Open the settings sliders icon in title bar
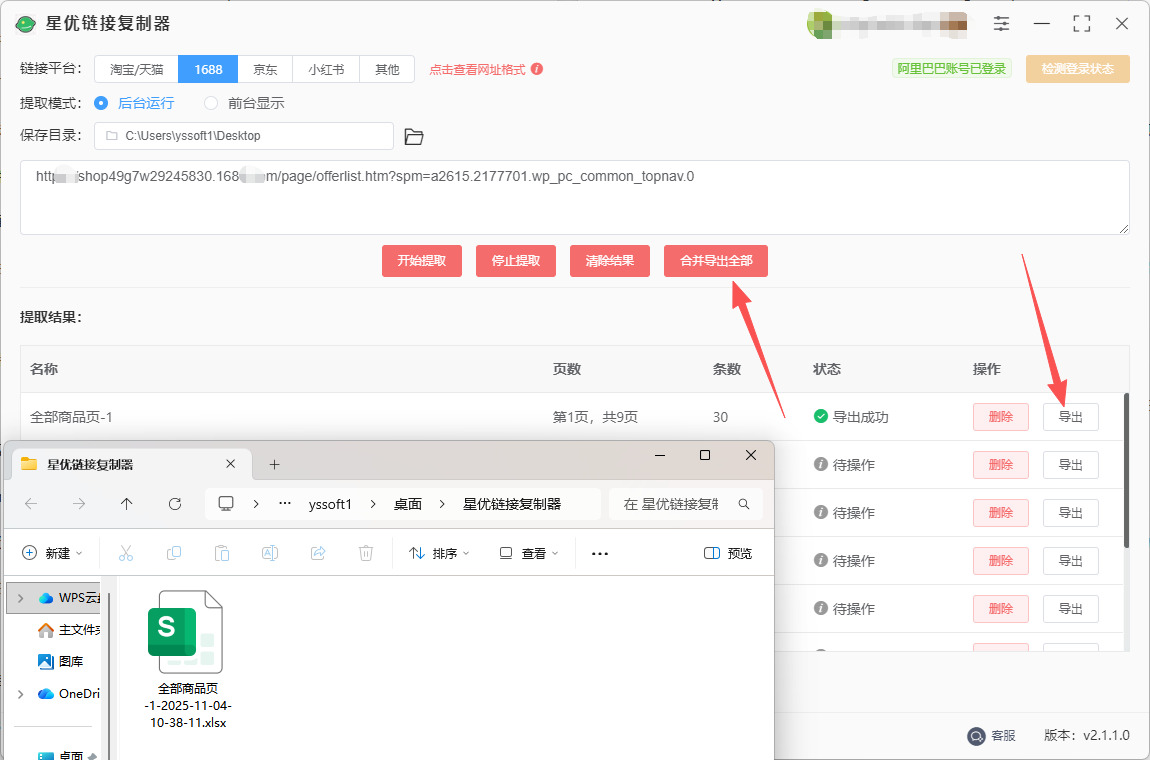 click(1001, 23)
